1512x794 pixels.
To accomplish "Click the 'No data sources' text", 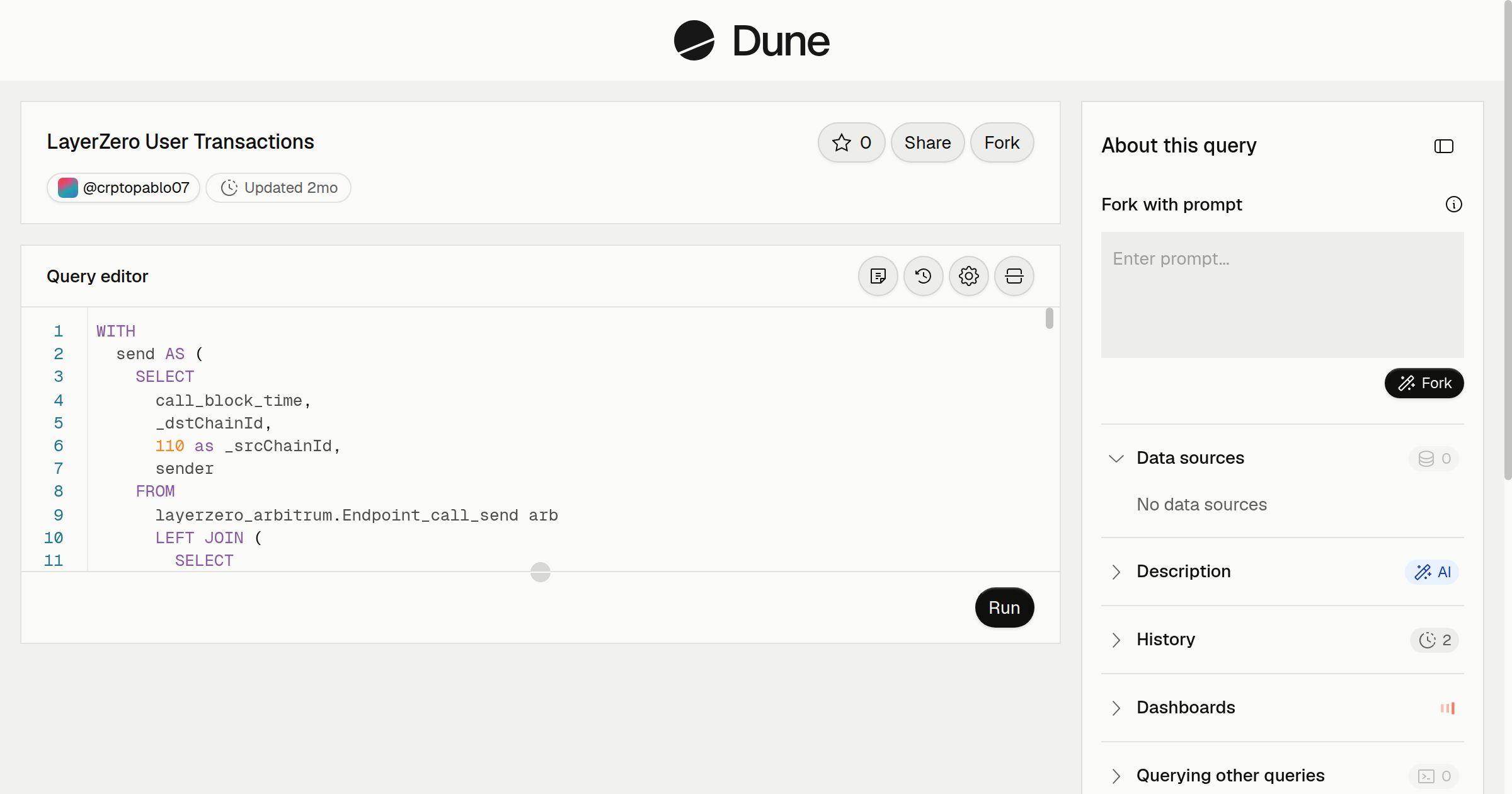I will tap(1201, 505).
